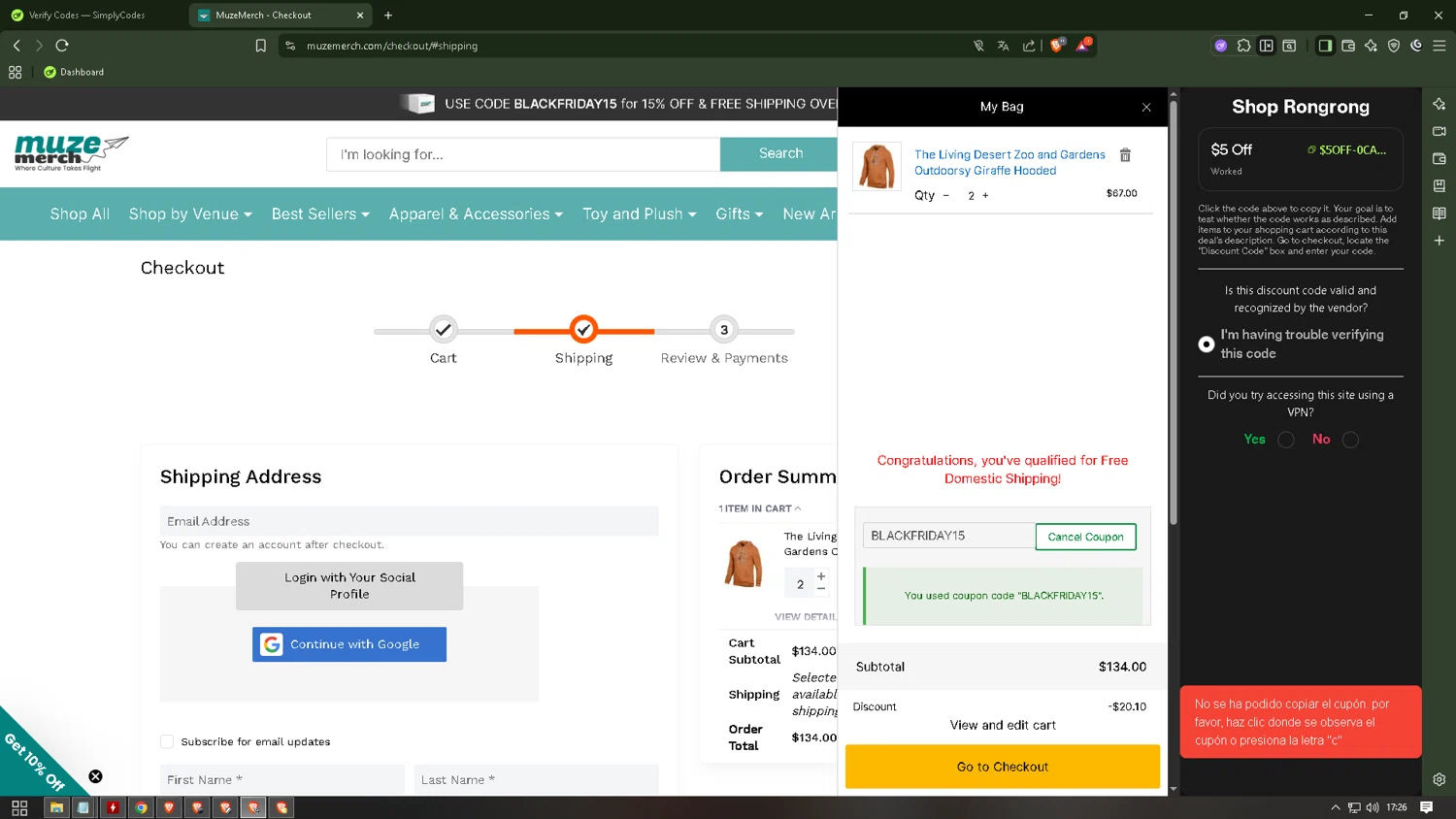Select the MuzeMerch - Checkout tab
1456x819 pixels.
coord(280,16)
